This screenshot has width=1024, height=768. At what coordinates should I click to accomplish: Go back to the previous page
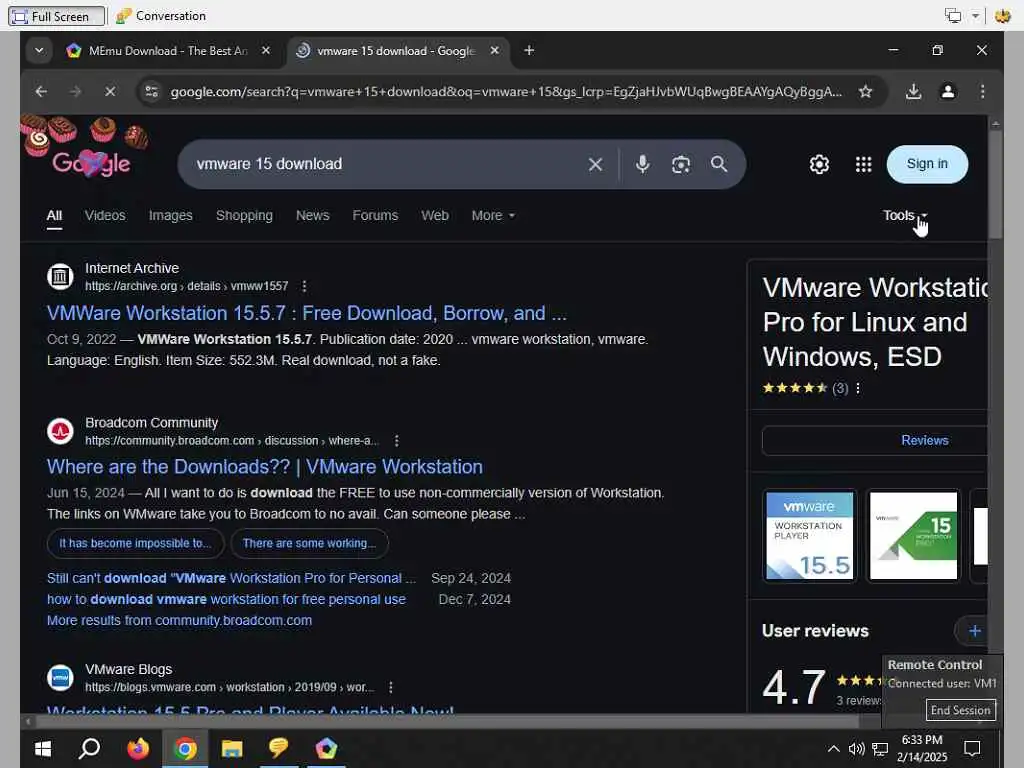(41, 91)
